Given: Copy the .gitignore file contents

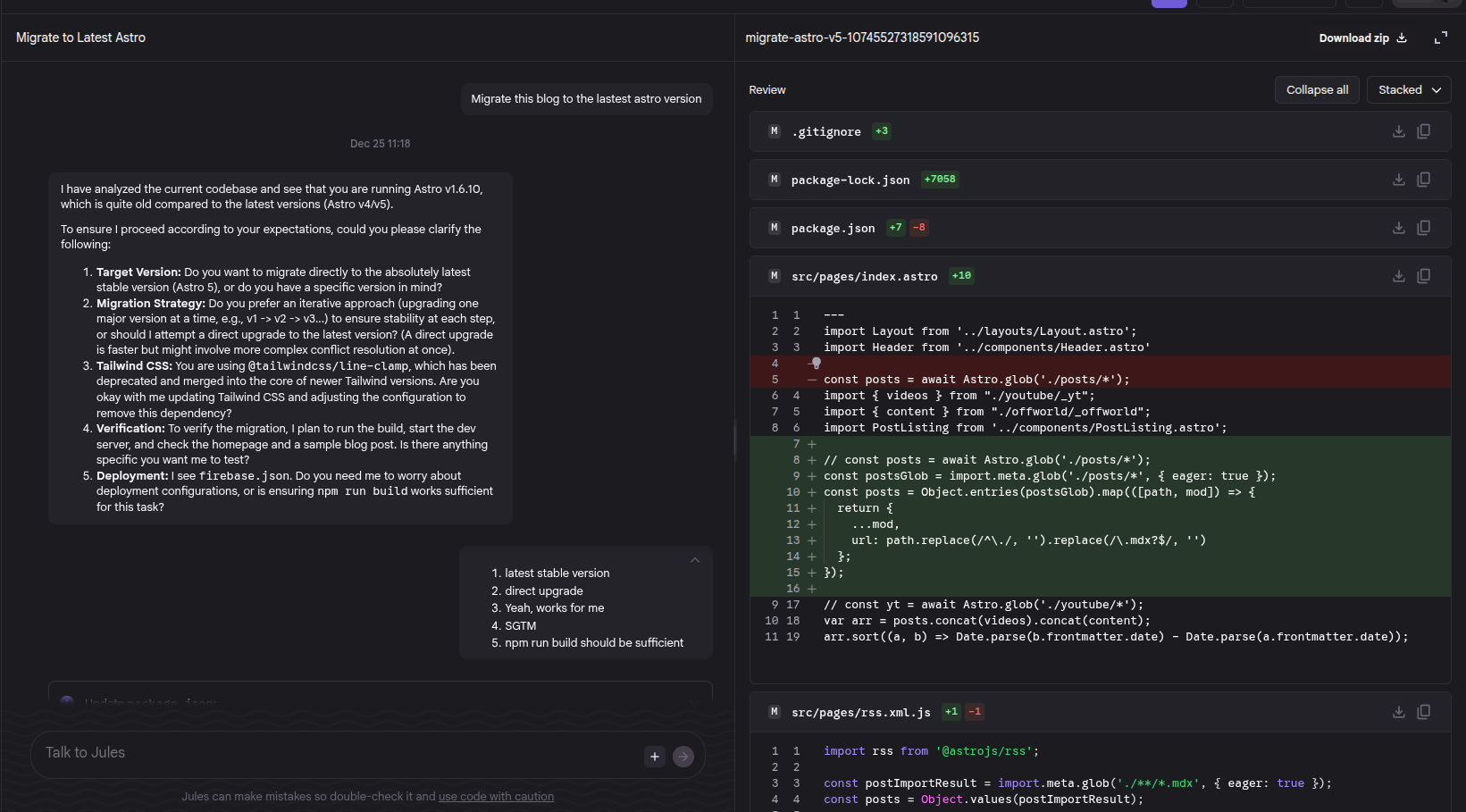Looking at the screenshot, I should coord(1423,131).
